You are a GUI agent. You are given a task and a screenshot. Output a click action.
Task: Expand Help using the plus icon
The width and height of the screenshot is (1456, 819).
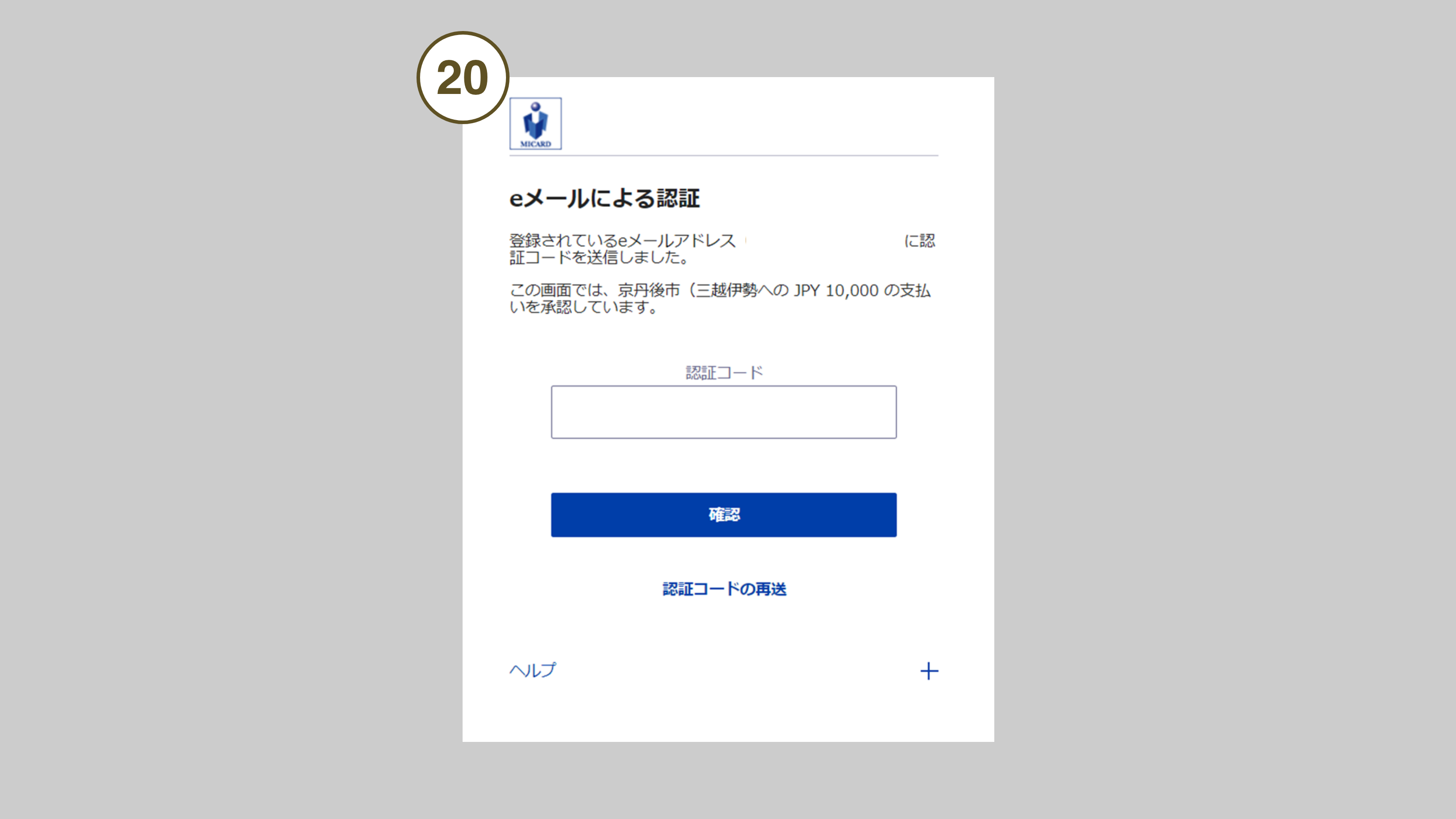(929, 671)
